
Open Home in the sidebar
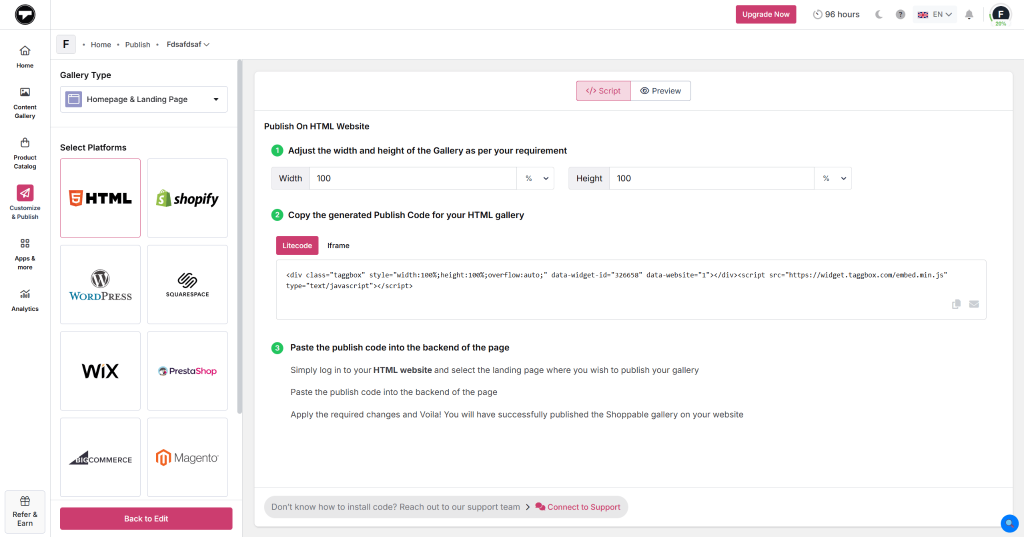[x=25, y=57]
